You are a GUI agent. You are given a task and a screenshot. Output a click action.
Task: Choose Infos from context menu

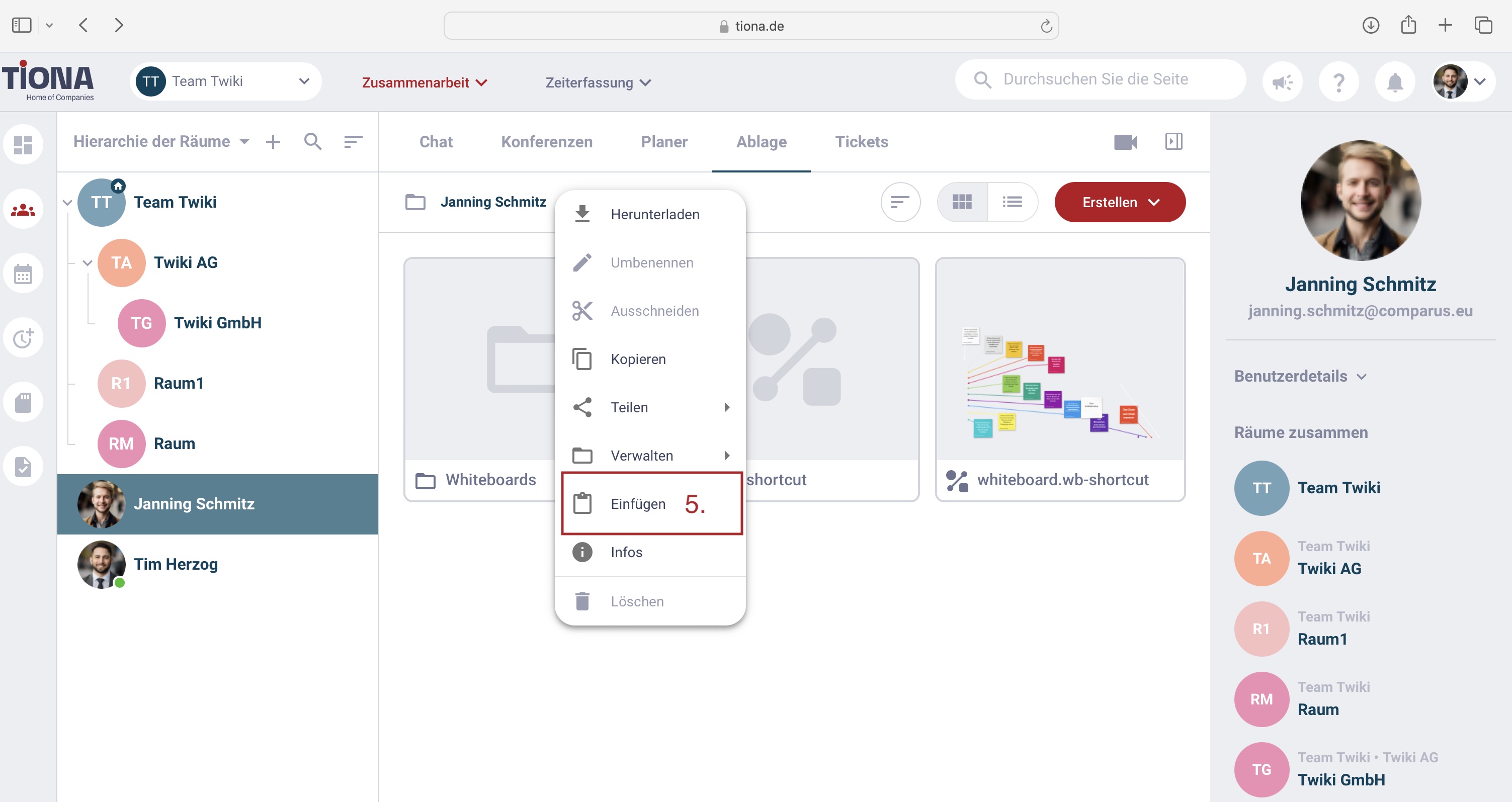click(x=650, y=552)
